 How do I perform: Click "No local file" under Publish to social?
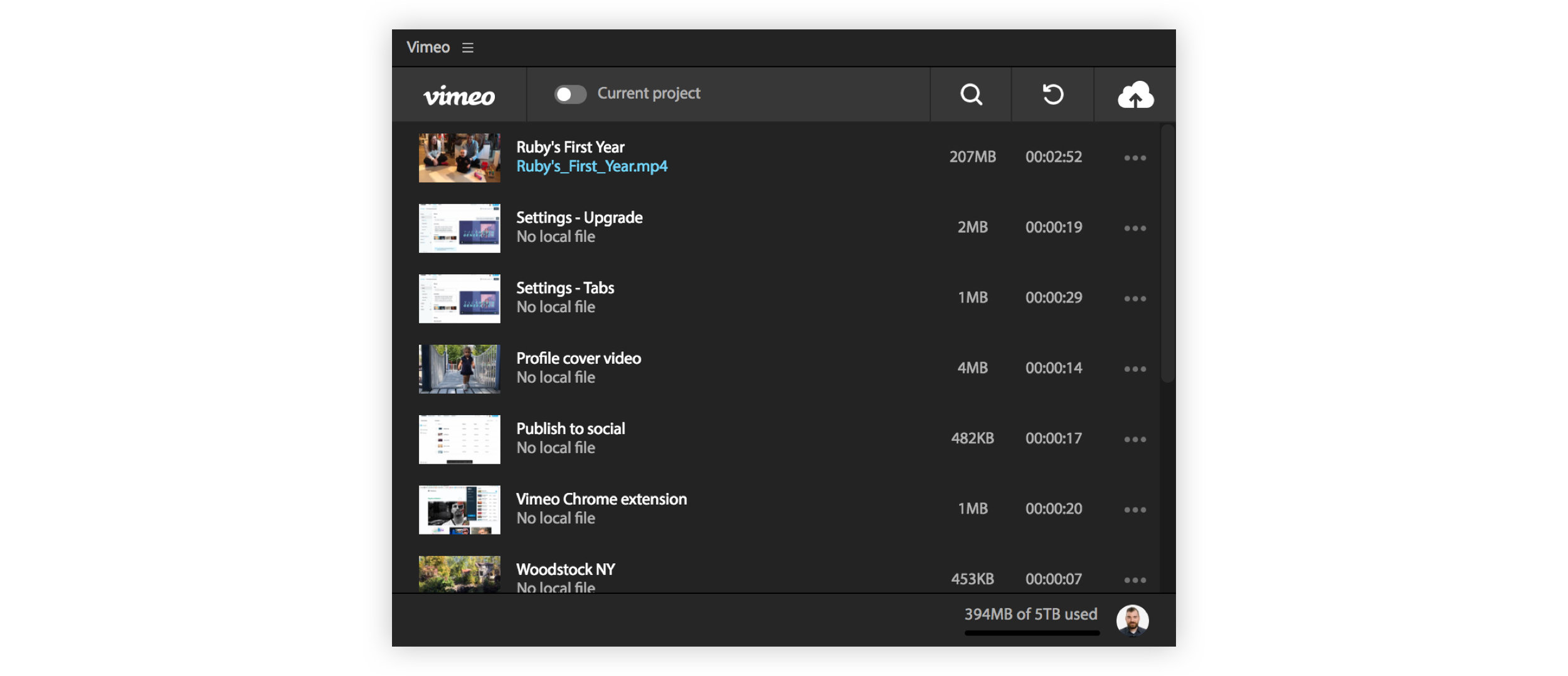[556, 448]
